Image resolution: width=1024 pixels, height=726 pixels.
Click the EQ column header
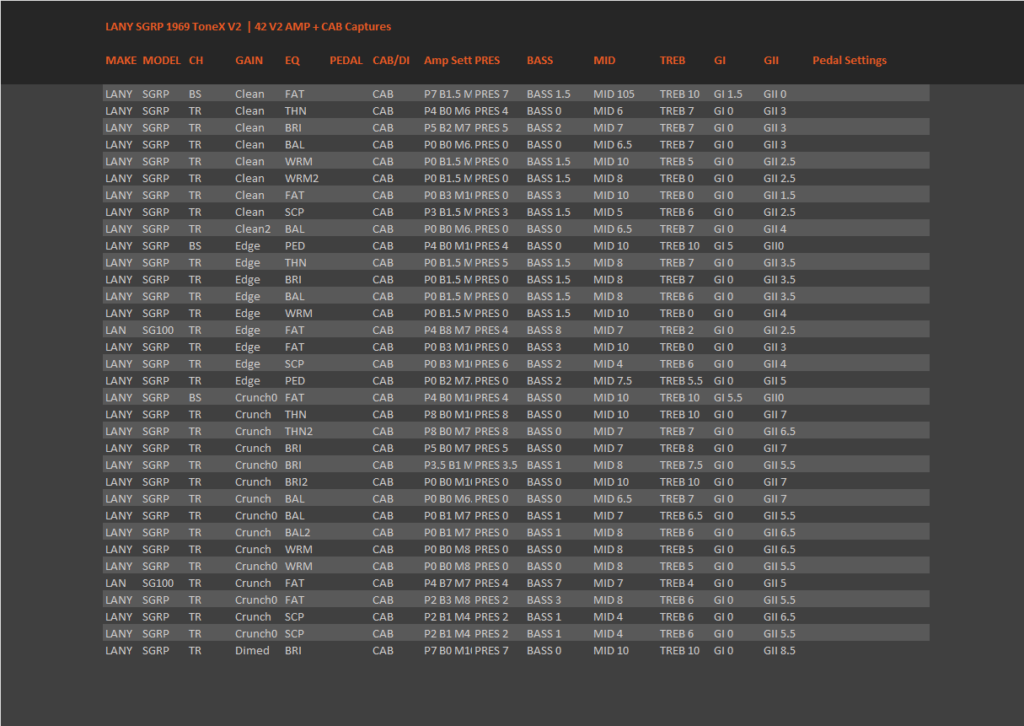pos(292,60)
